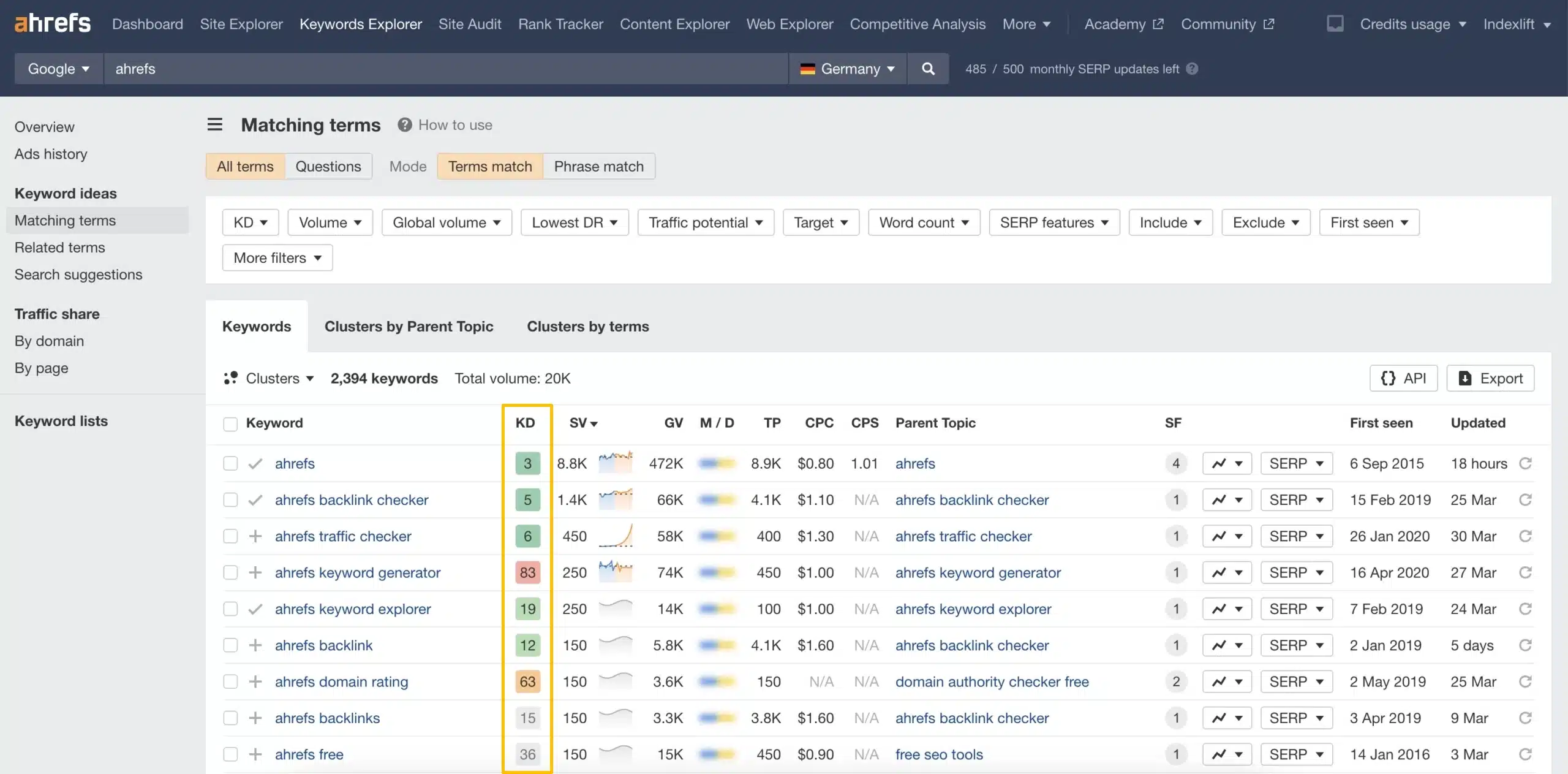Open Rank Tracker from top menu

[x=560, y=24]
